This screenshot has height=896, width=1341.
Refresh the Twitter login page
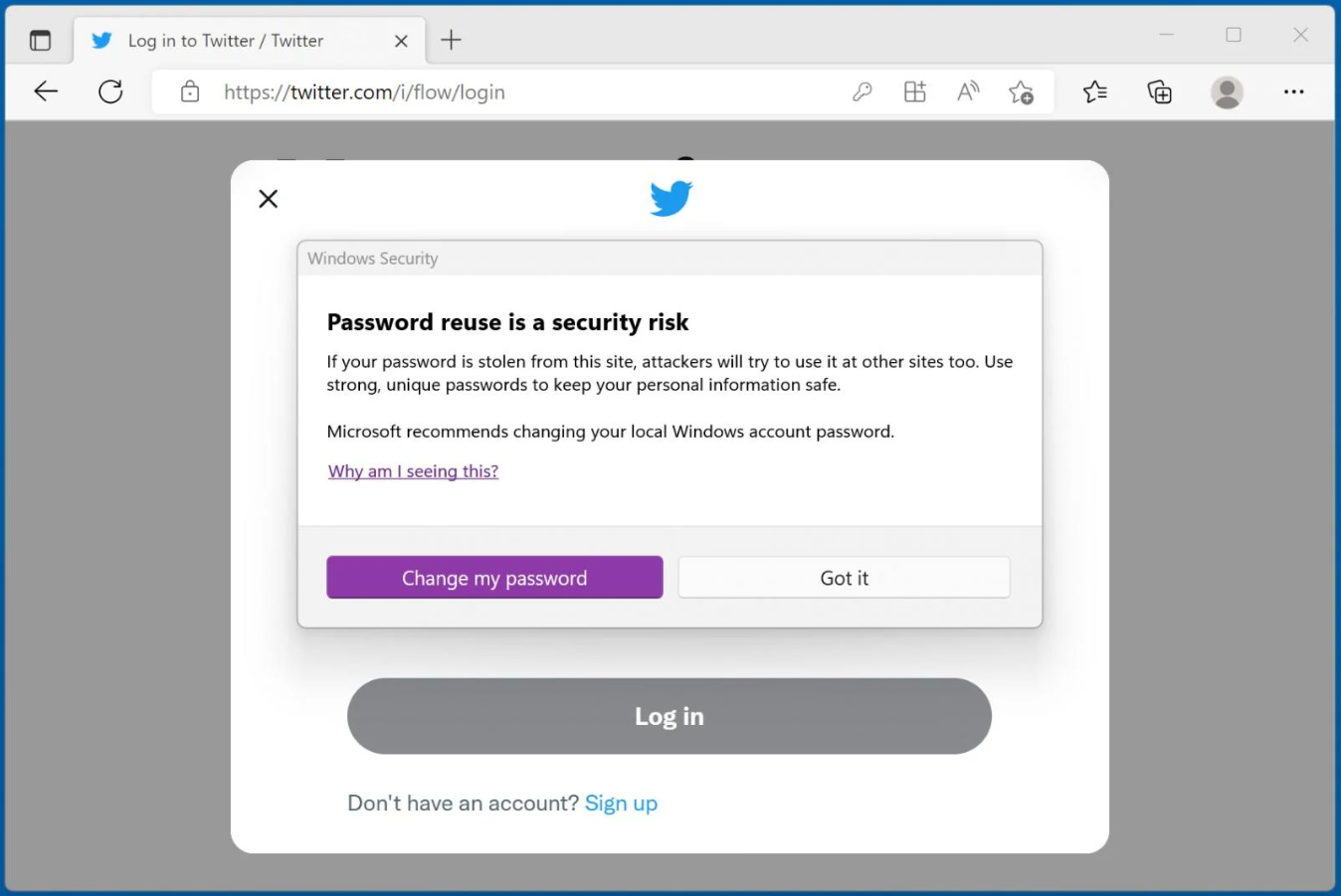(x=110, y=92)
